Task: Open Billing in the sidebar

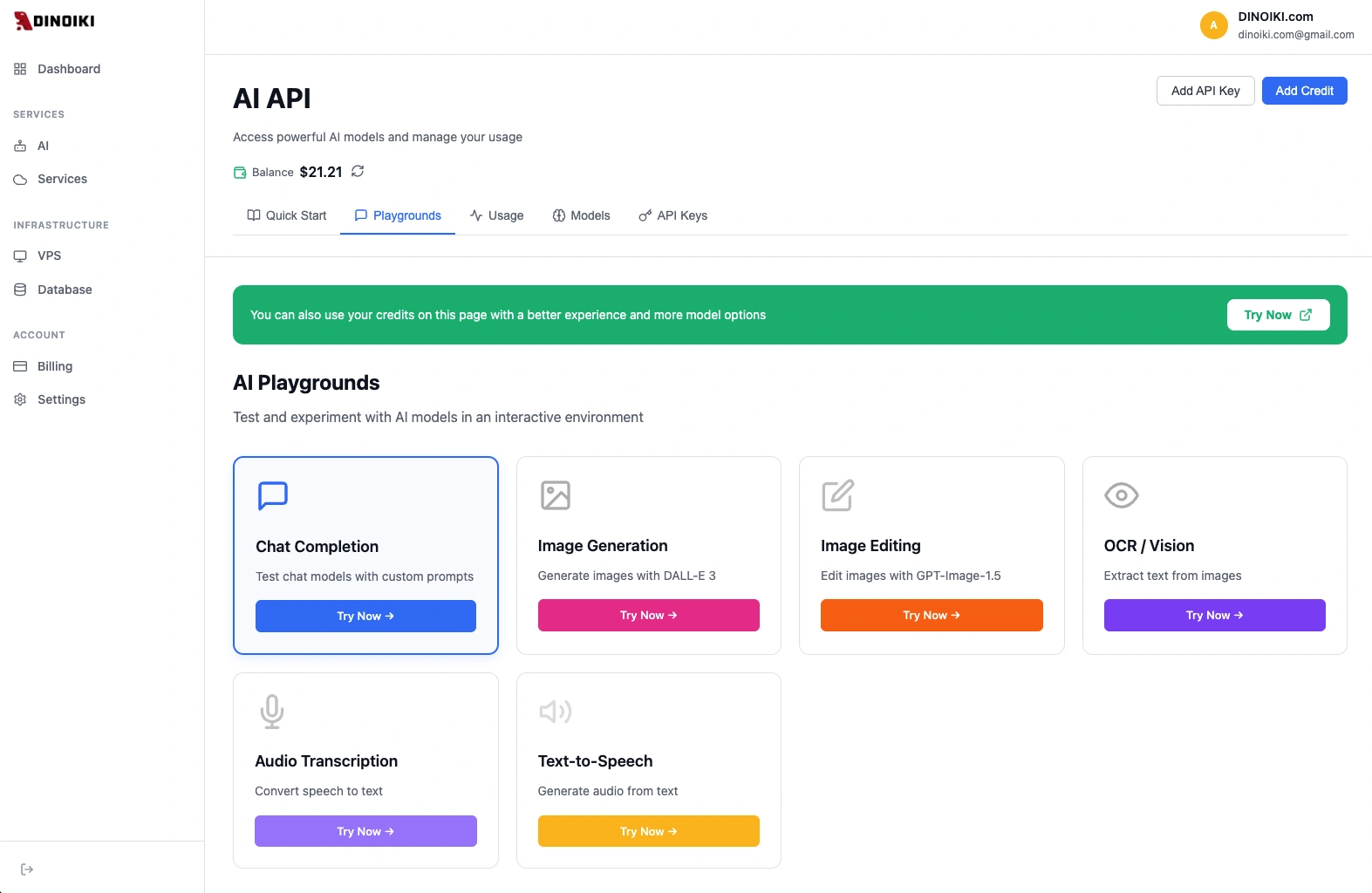Action: (54, 366)
